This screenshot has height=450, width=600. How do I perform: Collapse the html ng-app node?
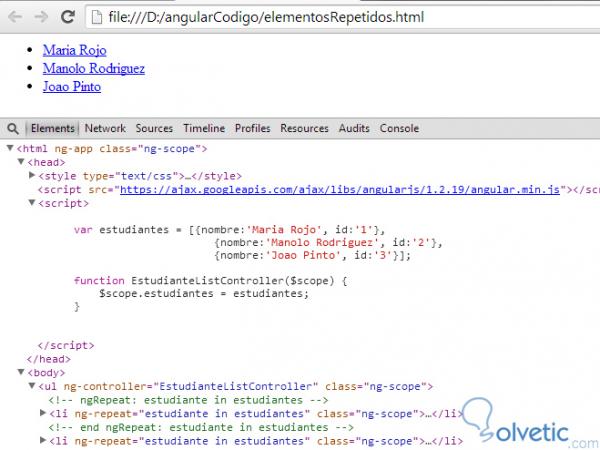(10, 148)
